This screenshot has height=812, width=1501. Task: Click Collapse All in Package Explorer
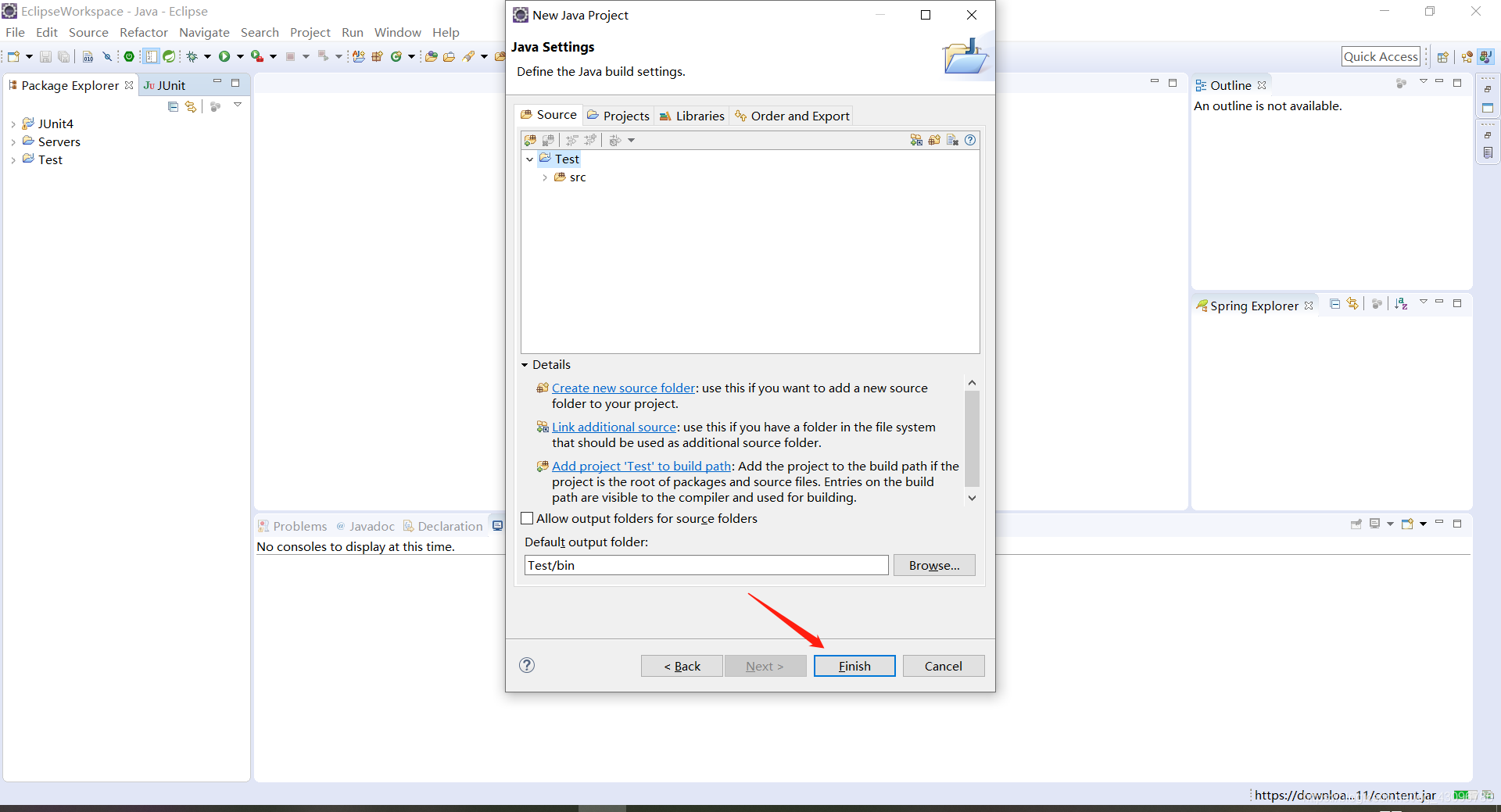click(x=173, y=106)
